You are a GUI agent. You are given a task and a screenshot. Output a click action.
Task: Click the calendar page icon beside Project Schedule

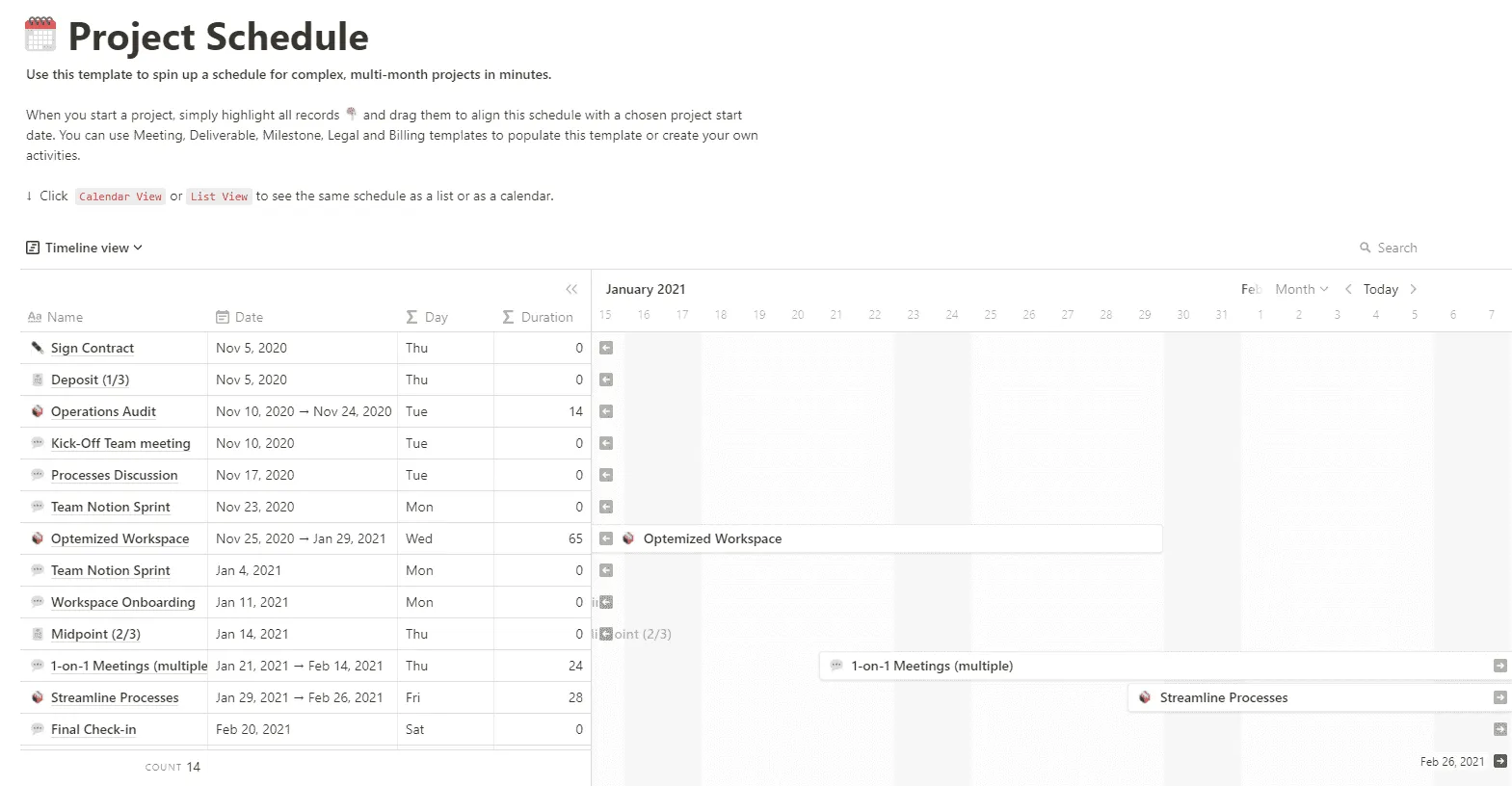click(40, 35)
